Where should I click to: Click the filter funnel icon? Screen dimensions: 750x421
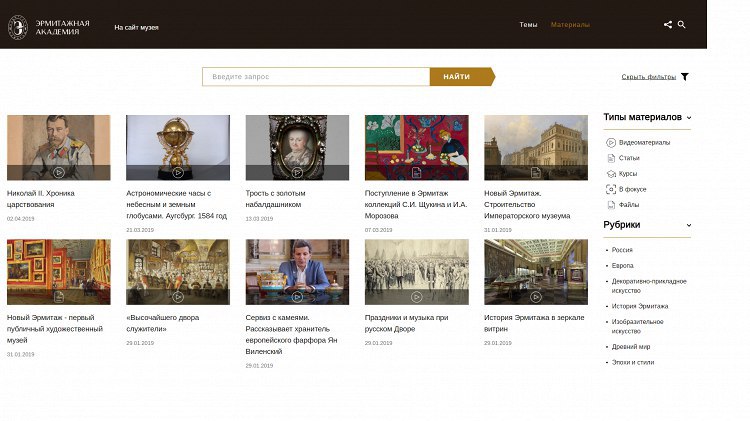tap(685, 77)
